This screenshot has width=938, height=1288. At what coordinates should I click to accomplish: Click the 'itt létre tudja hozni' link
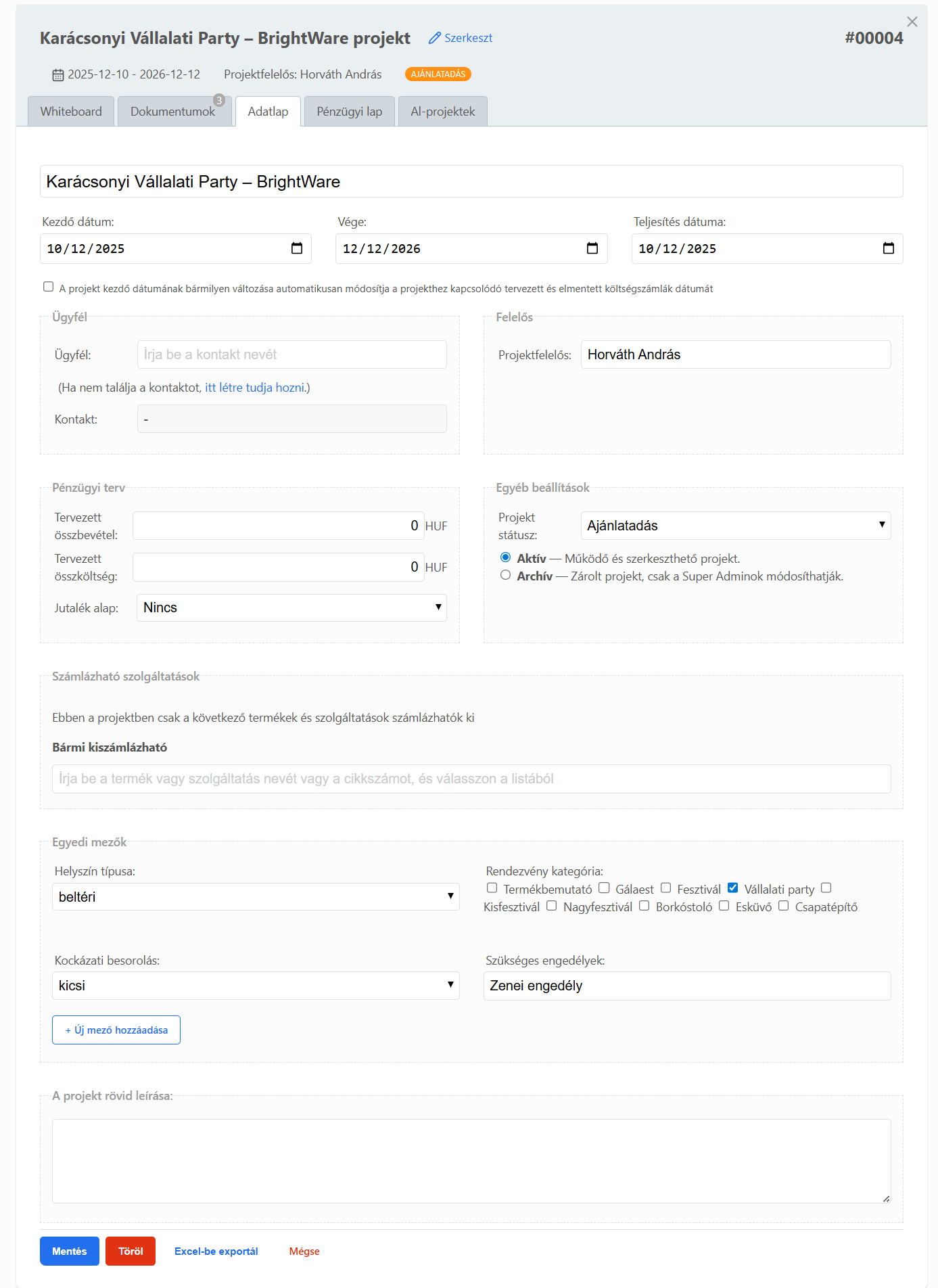[x=255, y=388]
